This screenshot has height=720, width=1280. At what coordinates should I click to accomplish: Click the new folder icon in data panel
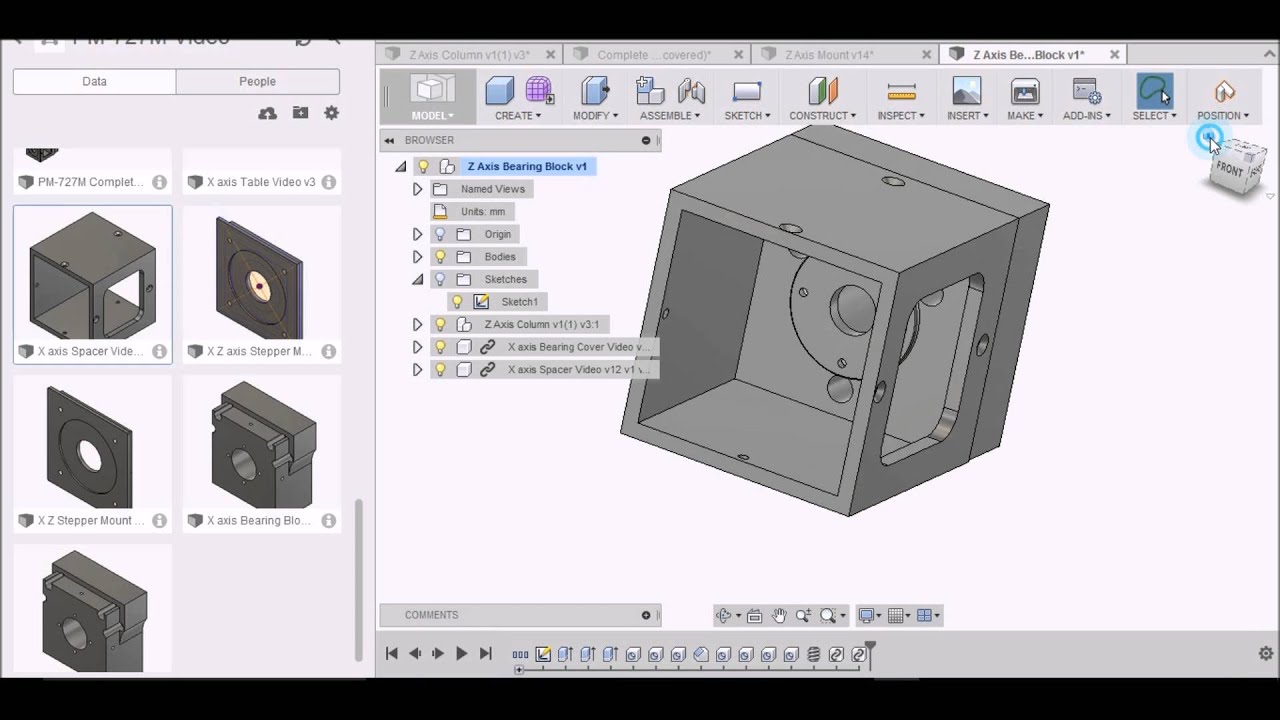(x=300, y=113)
